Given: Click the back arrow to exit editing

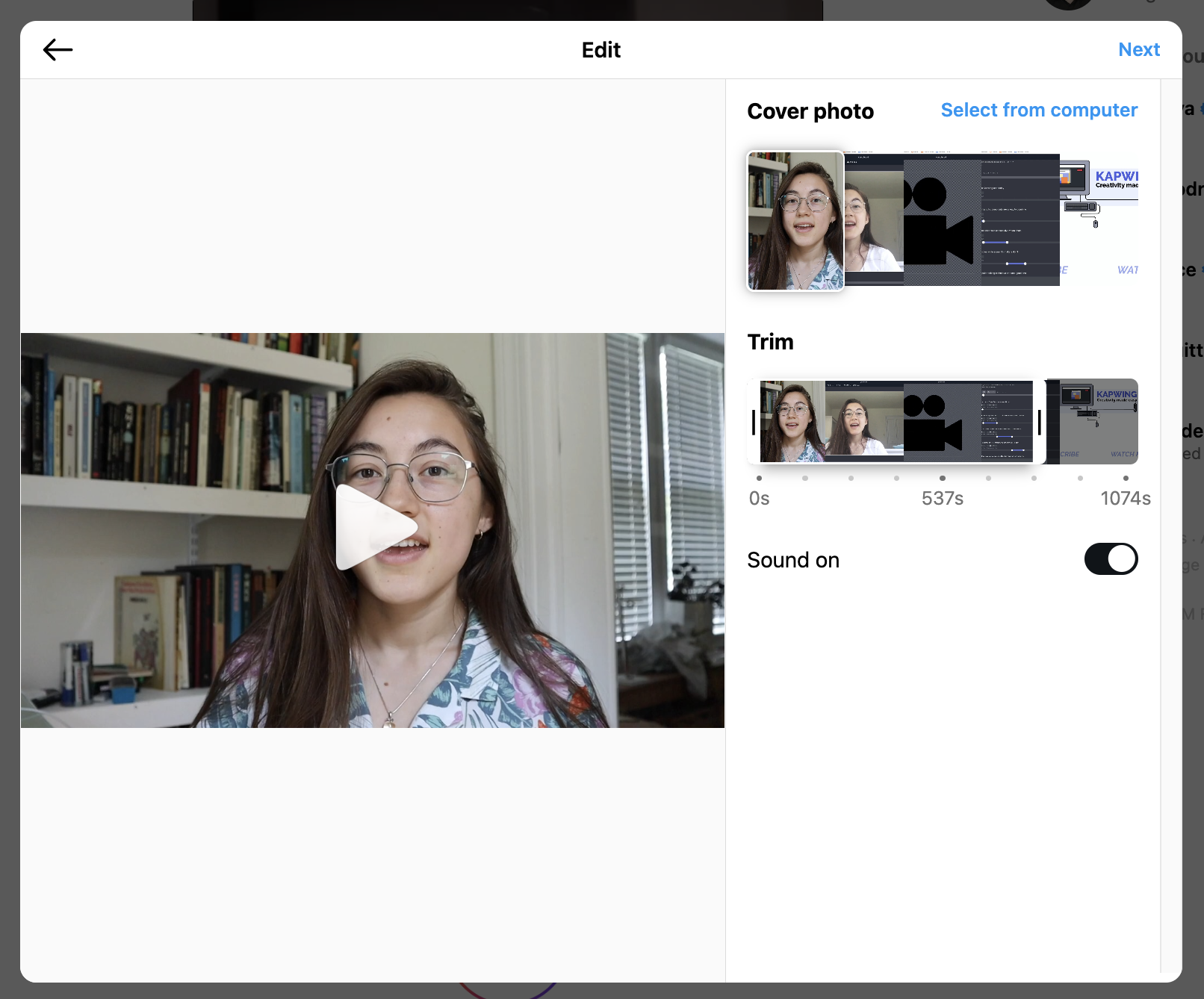Looking at the screenshot, I should [58, 49].
